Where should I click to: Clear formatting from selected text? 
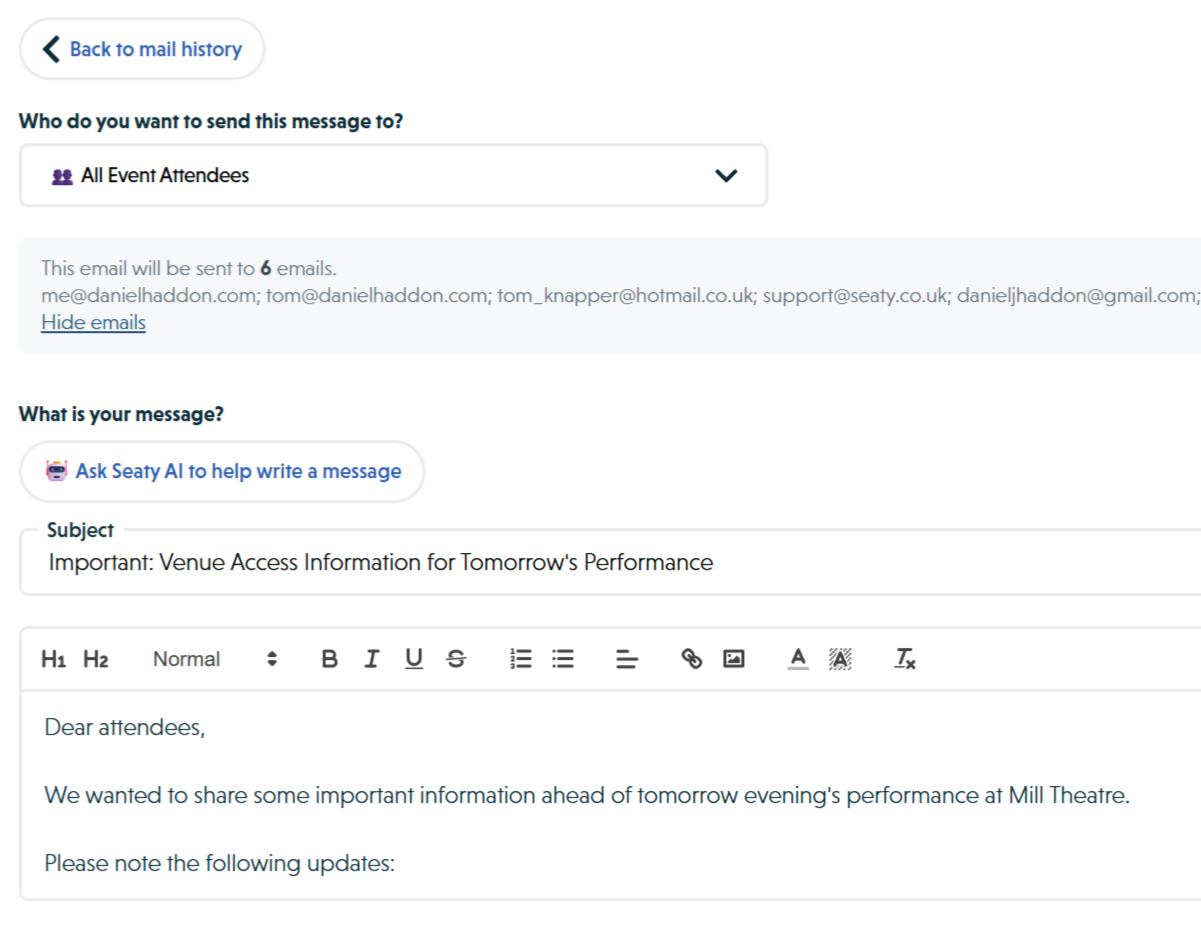903,658
